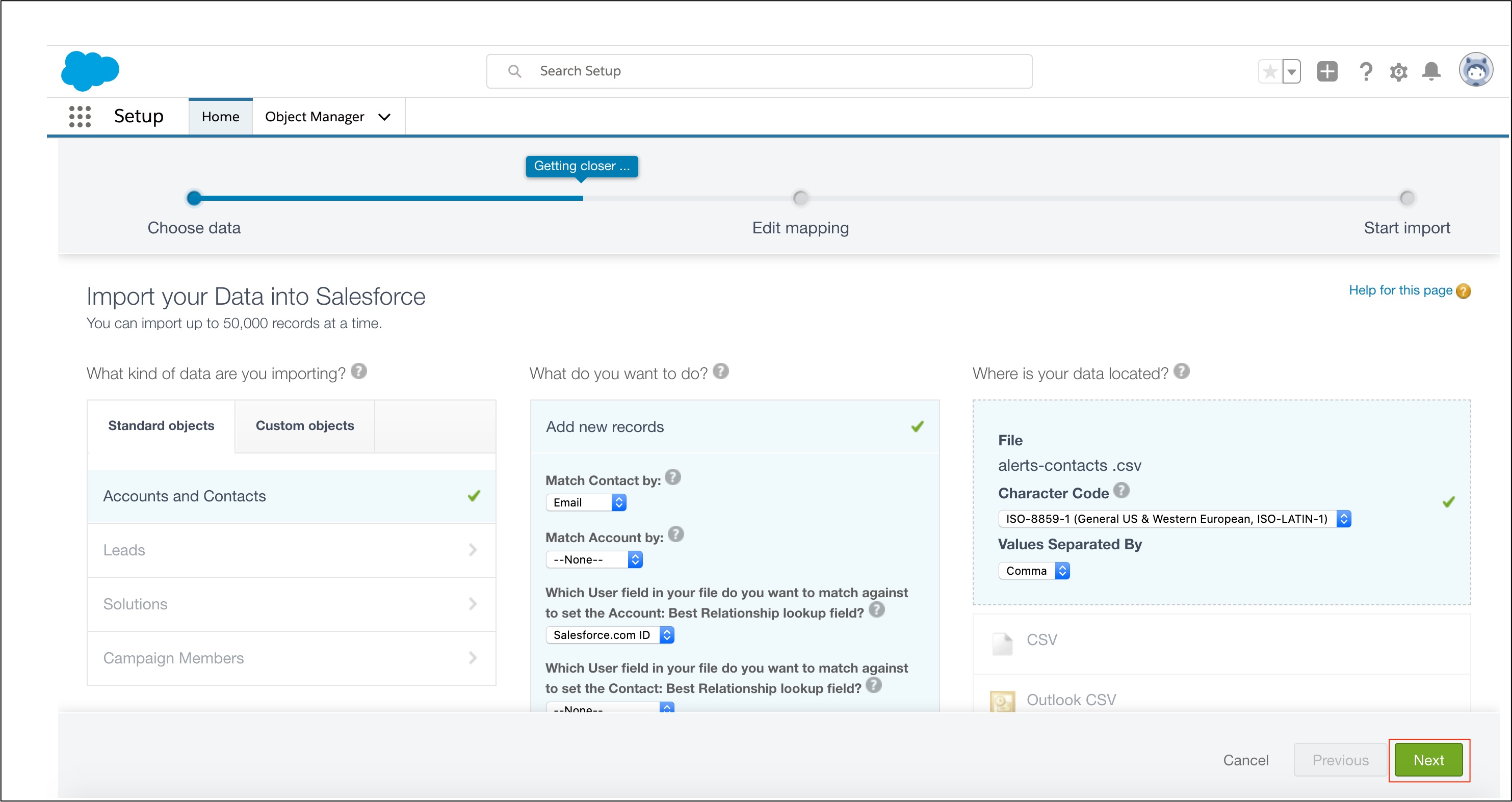Open the global actions plus icon
The image size is (1512, 802).
pyautogui.click(x=1326, y=71)
